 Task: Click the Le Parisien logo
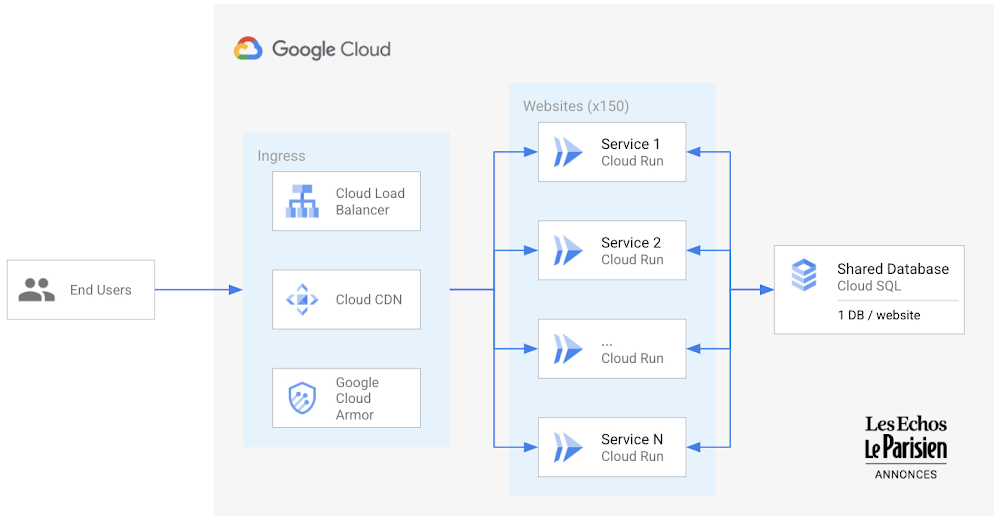(905, 449)
